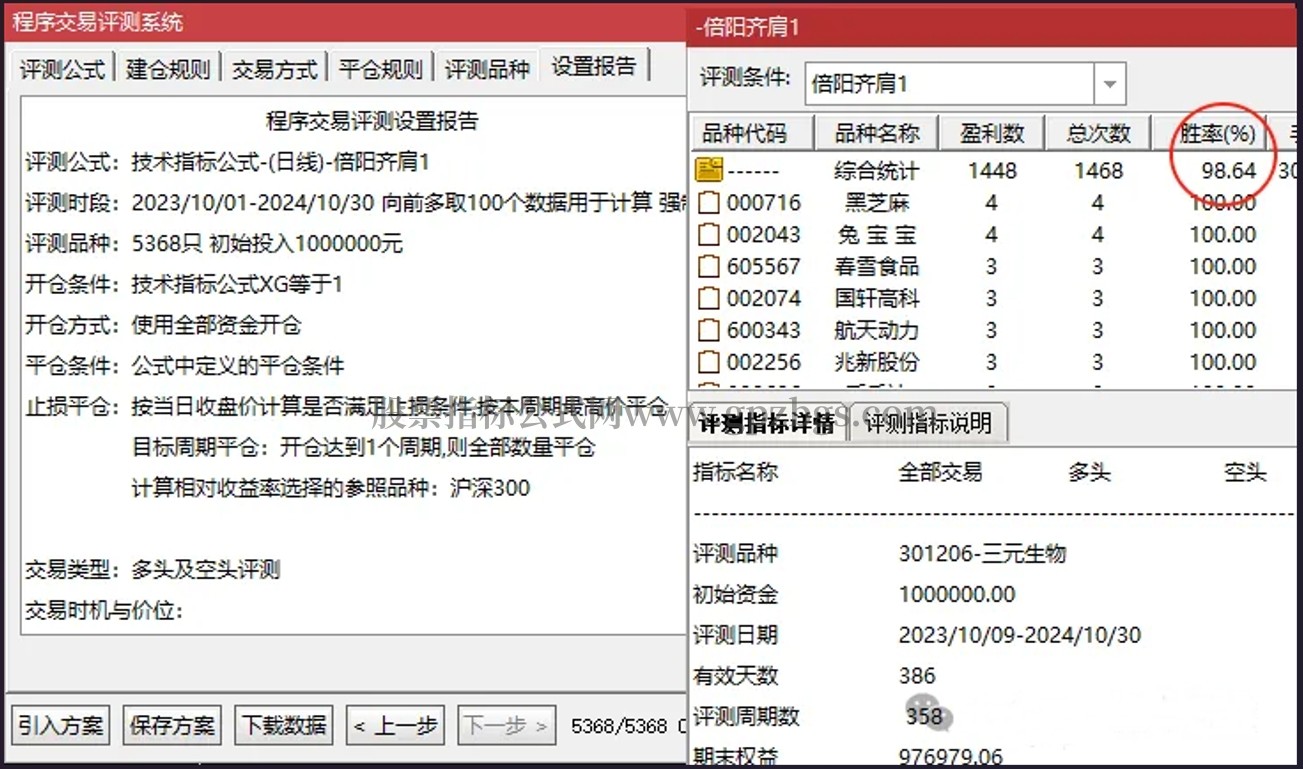Screen dimensions: 1303x769
Task: Select stock code 605567
Action: click(x=764, y=267)
